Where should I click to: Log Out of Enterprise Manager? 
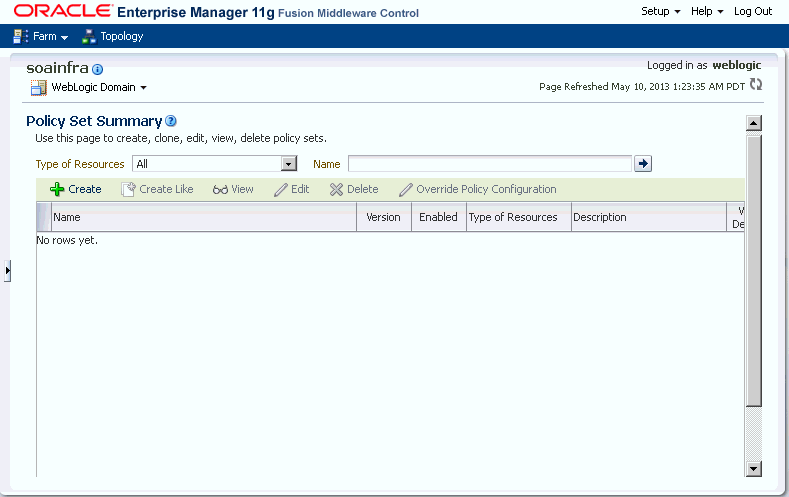click(x=752, y=11)
